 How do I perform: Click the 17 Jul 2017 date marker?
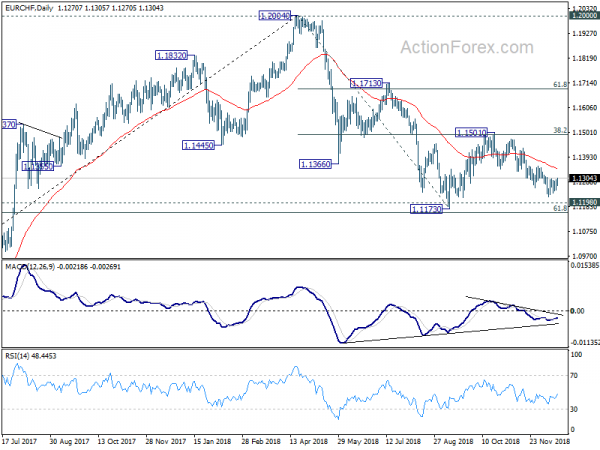click(x=20, y=441)
